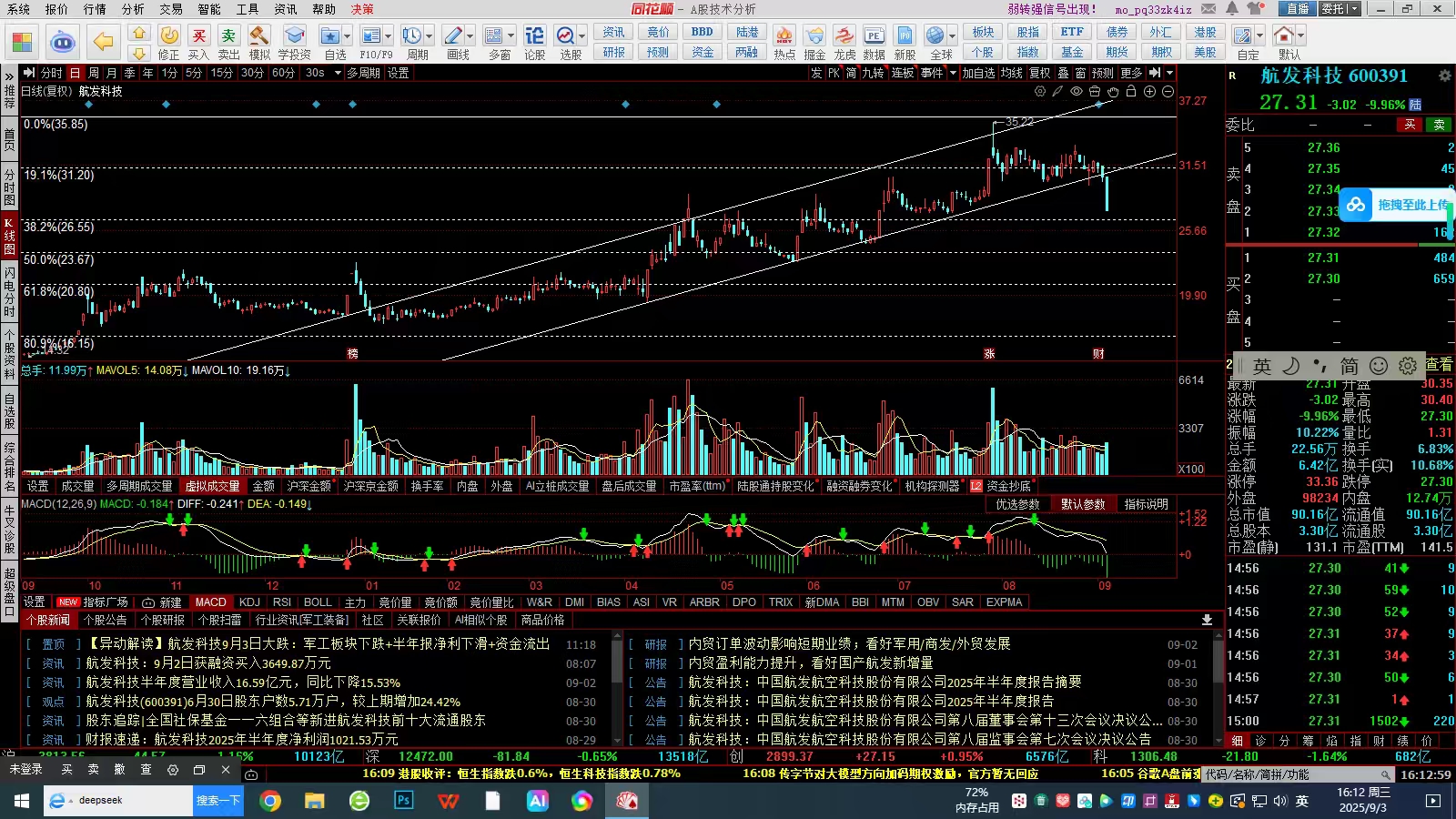Click the green 卖 sell button in order panel
Viewport: 1456px width, 819px height.
pos(1440,125)
